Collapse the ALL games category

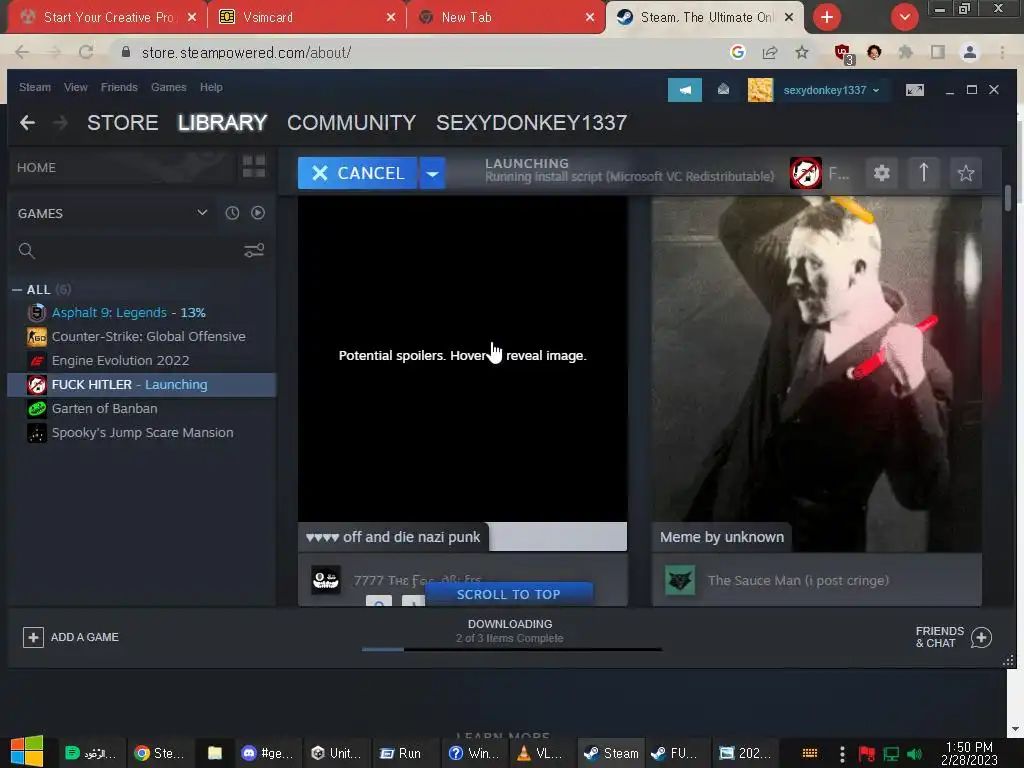coord(17,289)
